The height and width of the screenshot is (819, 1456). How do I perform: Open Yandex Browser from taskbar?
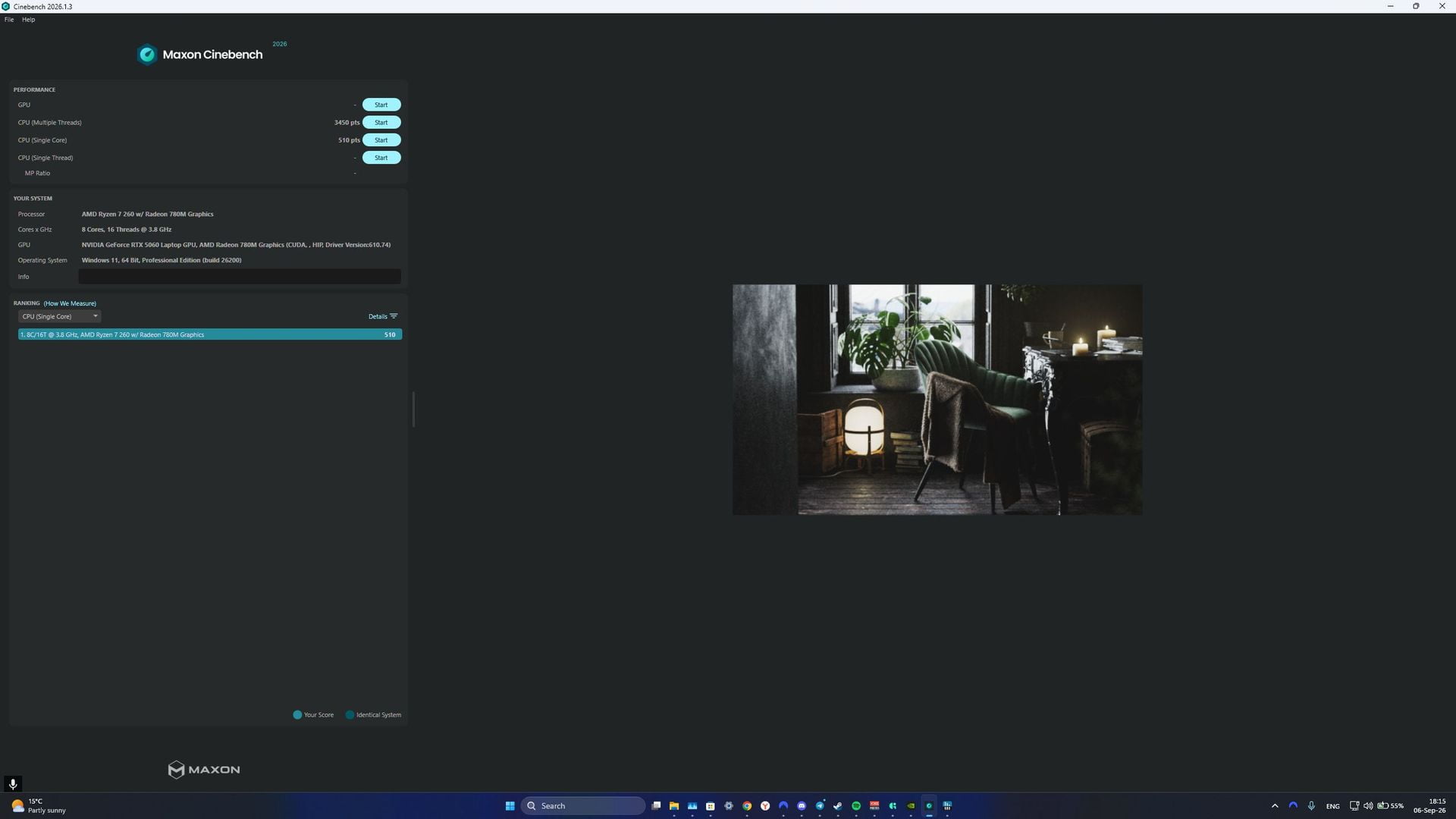(x=765, y=806)
